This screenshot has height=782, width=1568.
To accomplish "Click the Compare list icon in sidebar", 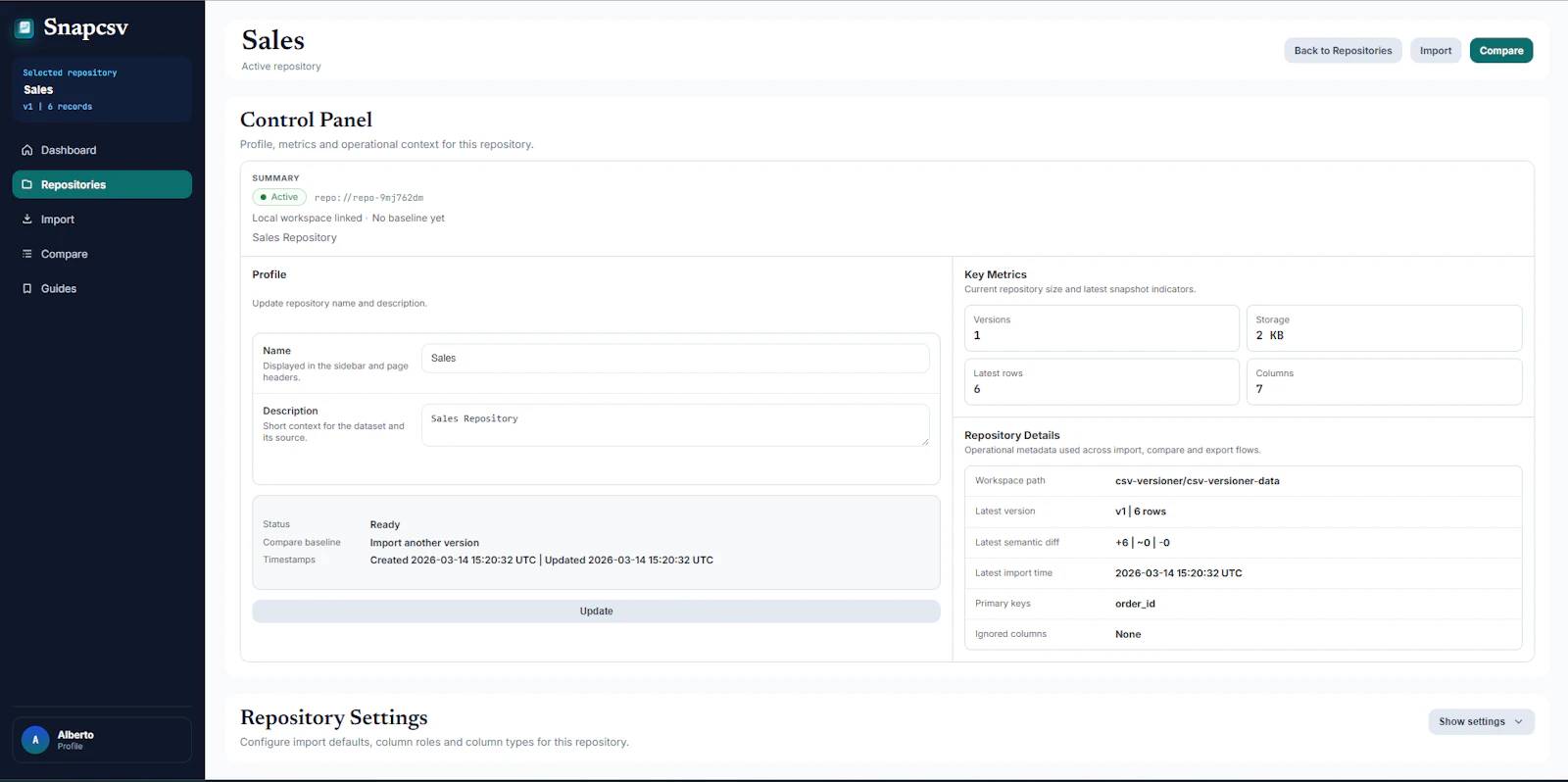I will point(27,254).
